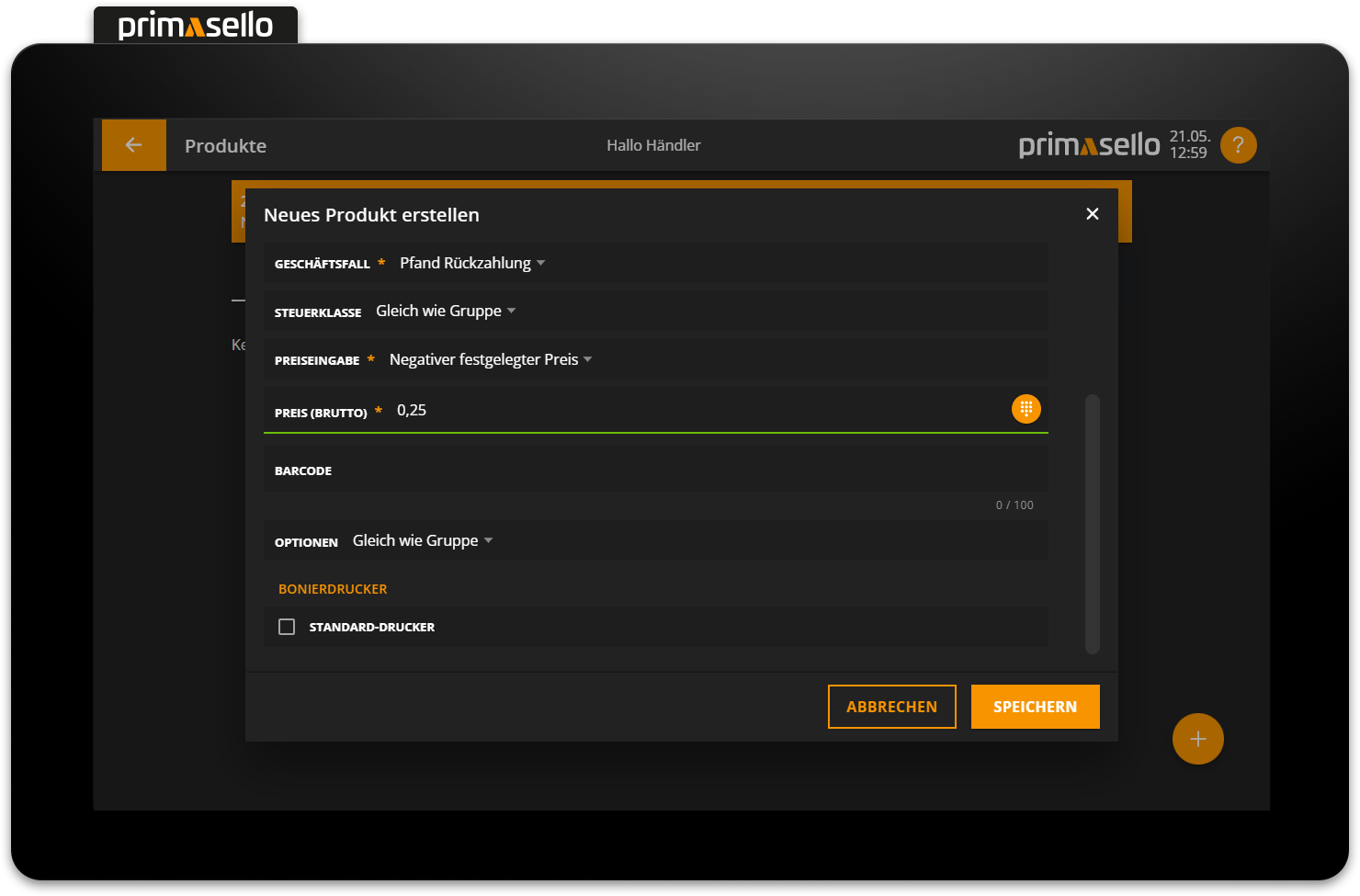The image size is (1360, 896).
Task: Click the Hallo Händler greeting text
Action: (x=653, y=145)
